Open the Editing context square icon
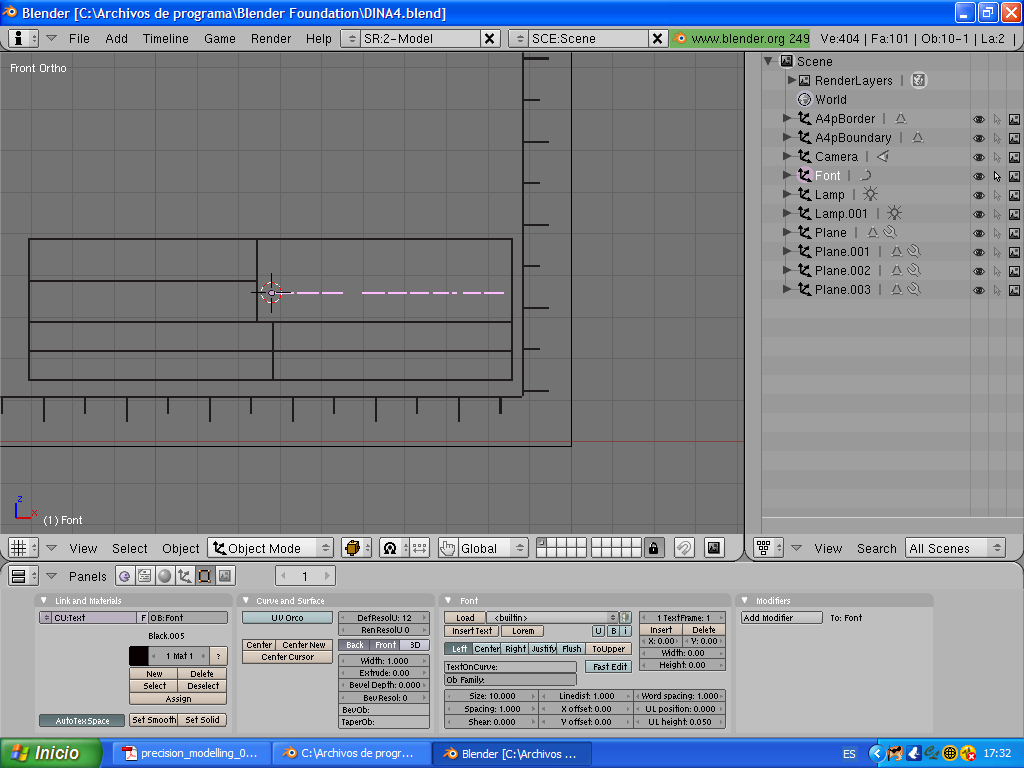The height and width of the screenshot is (768, 1024). (x=205, y=576)
